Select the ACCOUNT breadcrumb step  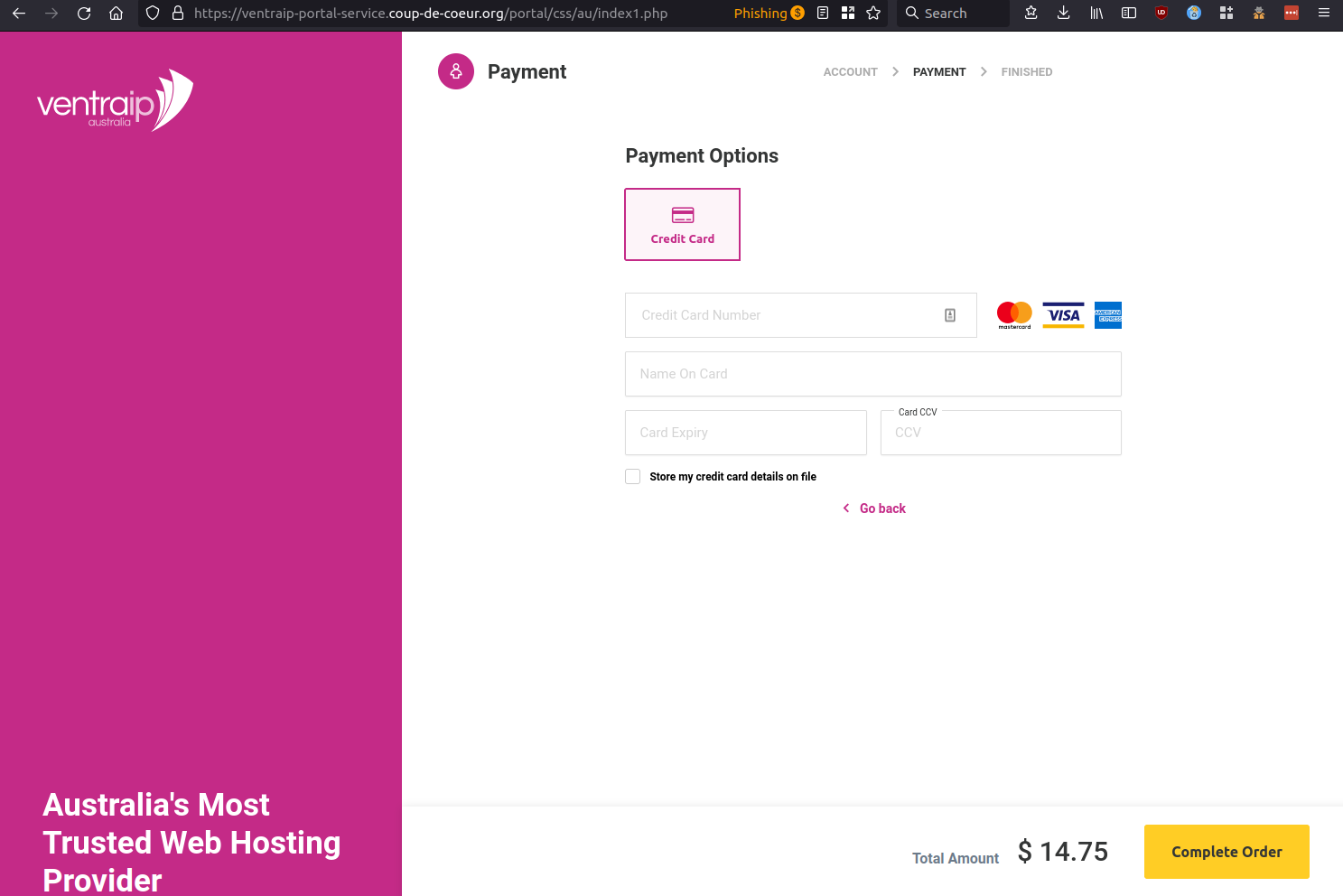point(850,71)
